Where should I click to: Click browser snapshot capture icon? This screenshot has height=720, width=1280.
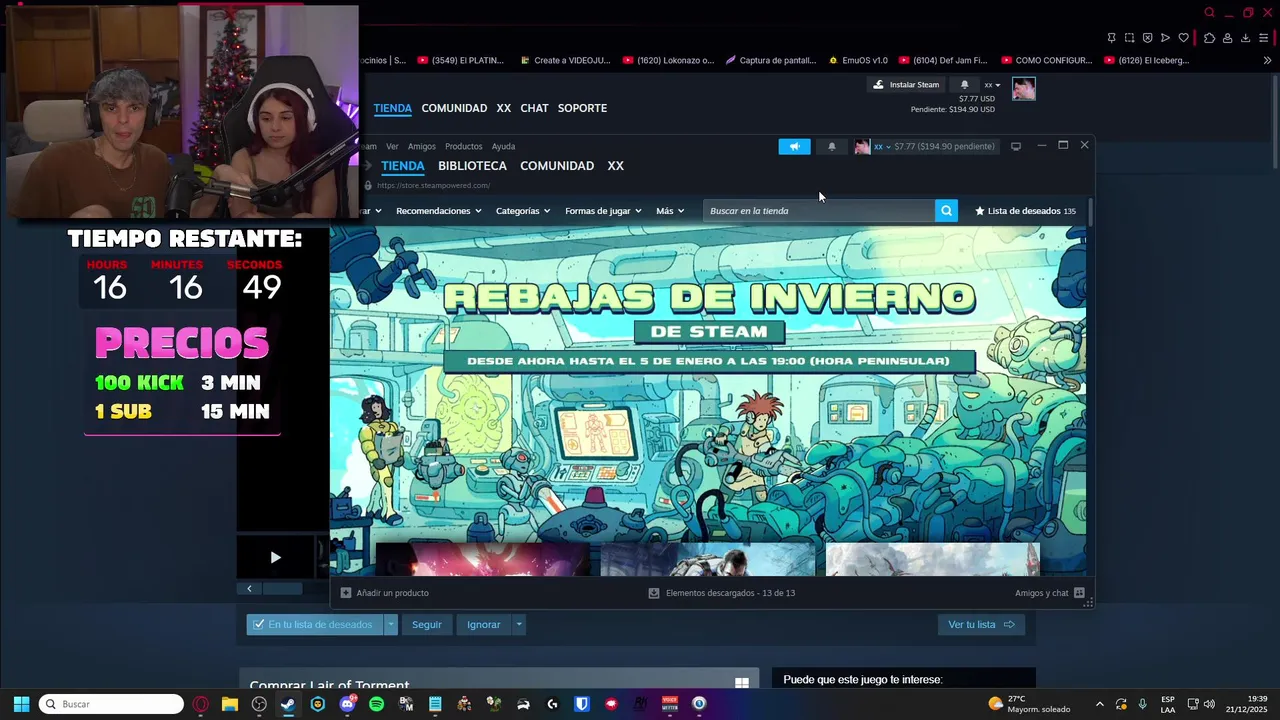click(1129, 38)
